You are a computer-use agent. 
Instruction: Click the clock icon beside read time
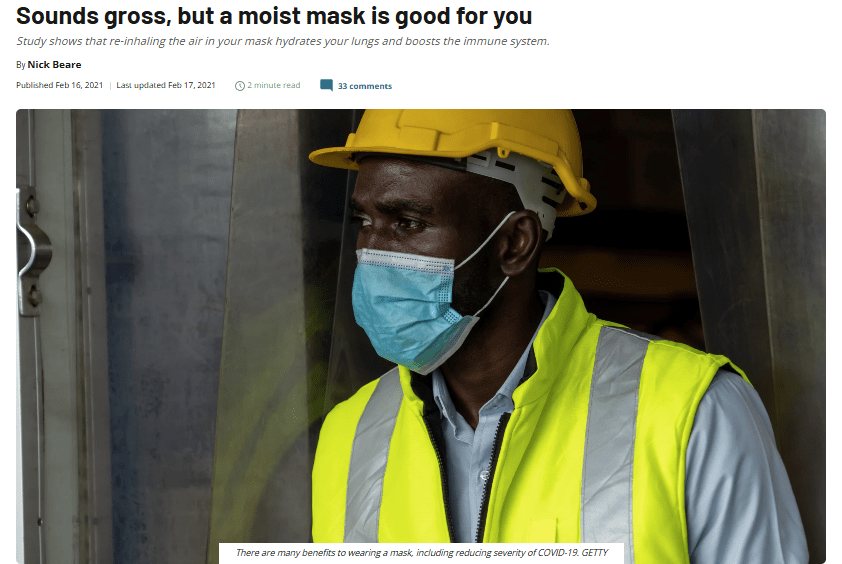pyautogui.click(x=239, y=86)
